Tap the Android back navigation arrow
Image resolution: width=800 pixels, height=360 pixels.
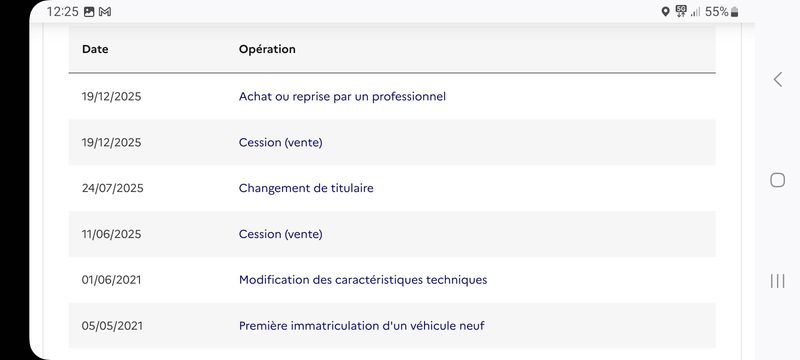click(x=778, y=80)
